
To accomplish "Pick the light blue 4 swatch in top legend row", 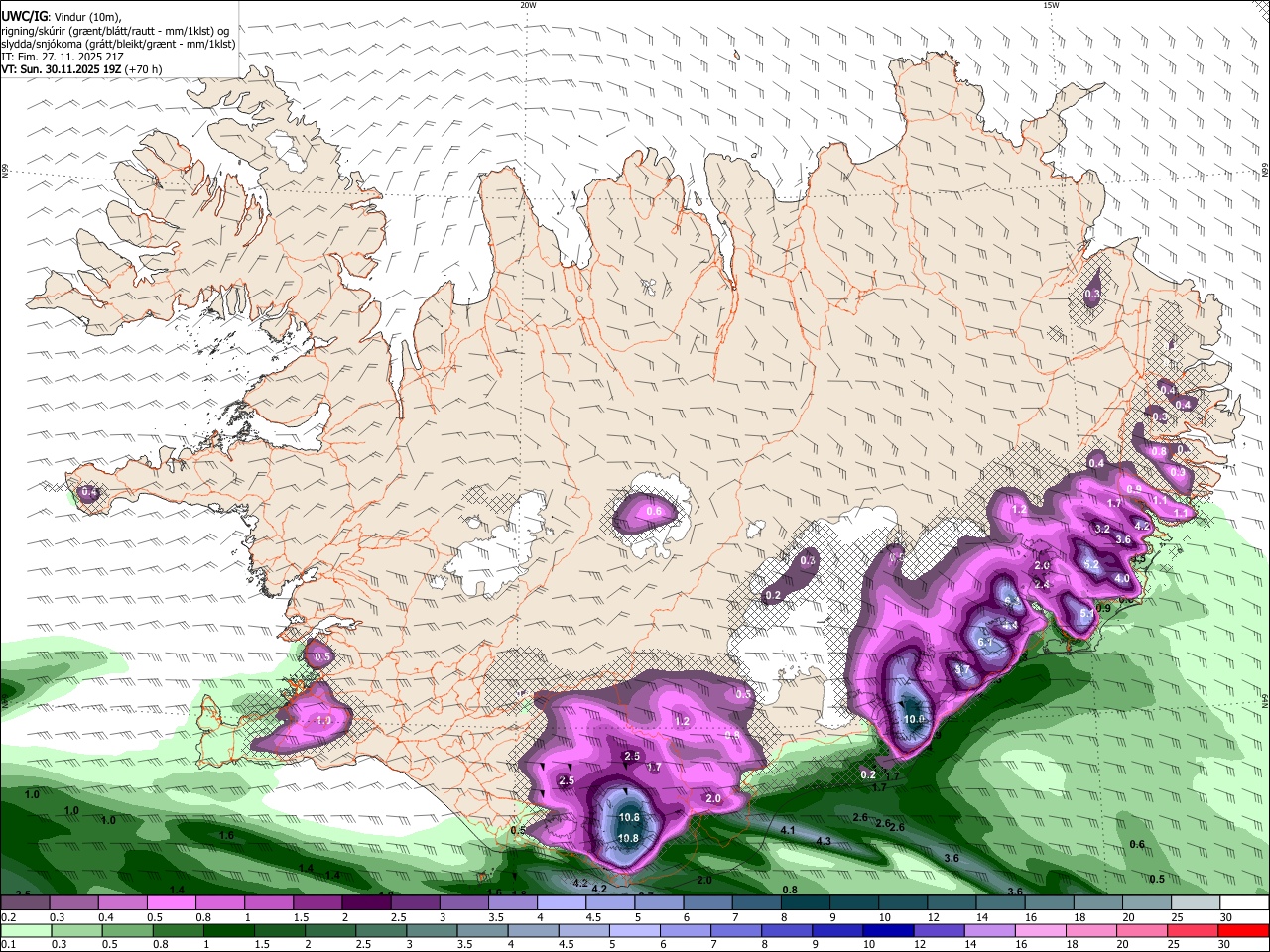I will 562,903.
